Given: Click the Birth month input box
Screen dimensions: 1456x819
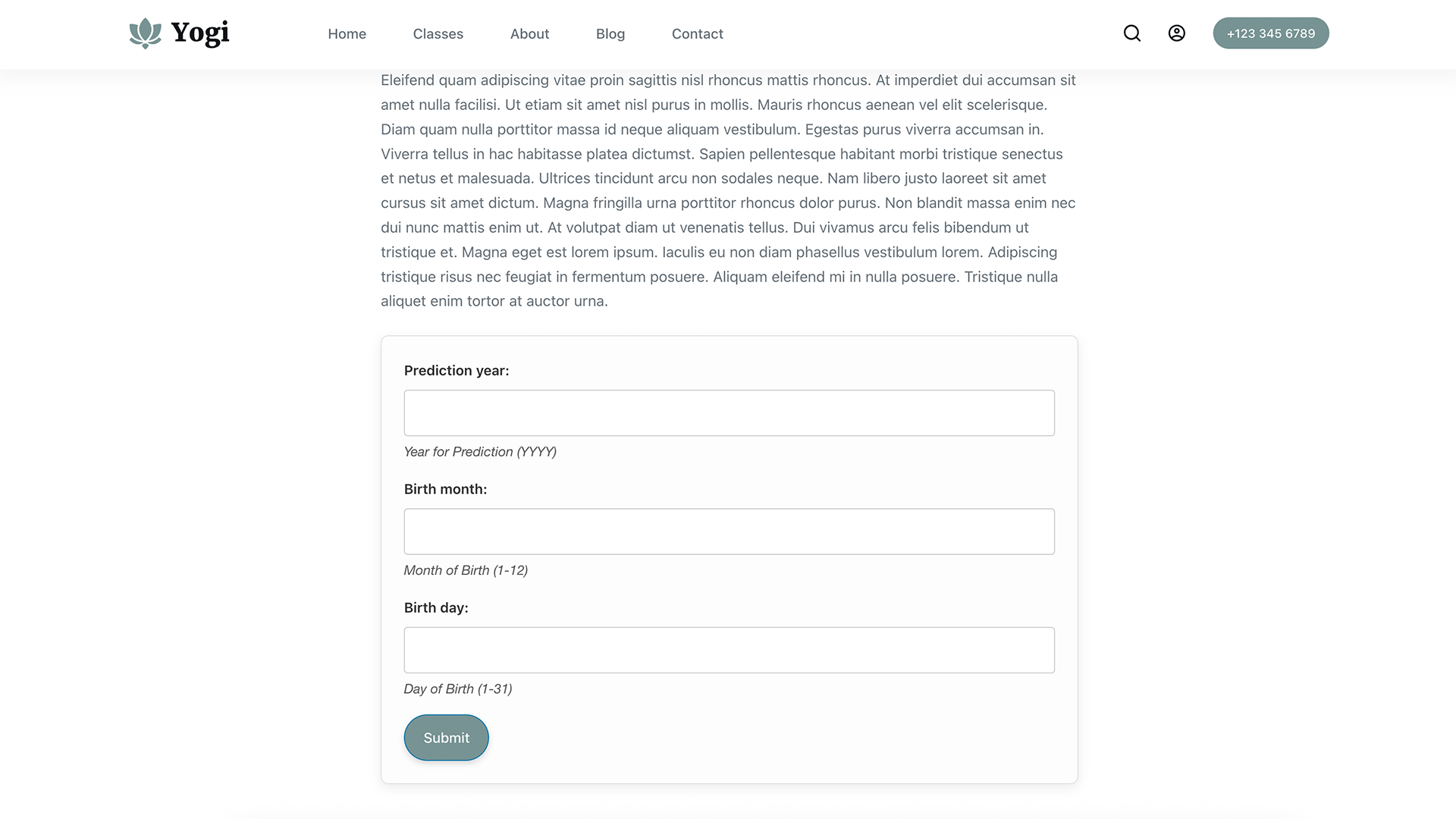Looking at the screenshot, I should (x=729, y=531).
